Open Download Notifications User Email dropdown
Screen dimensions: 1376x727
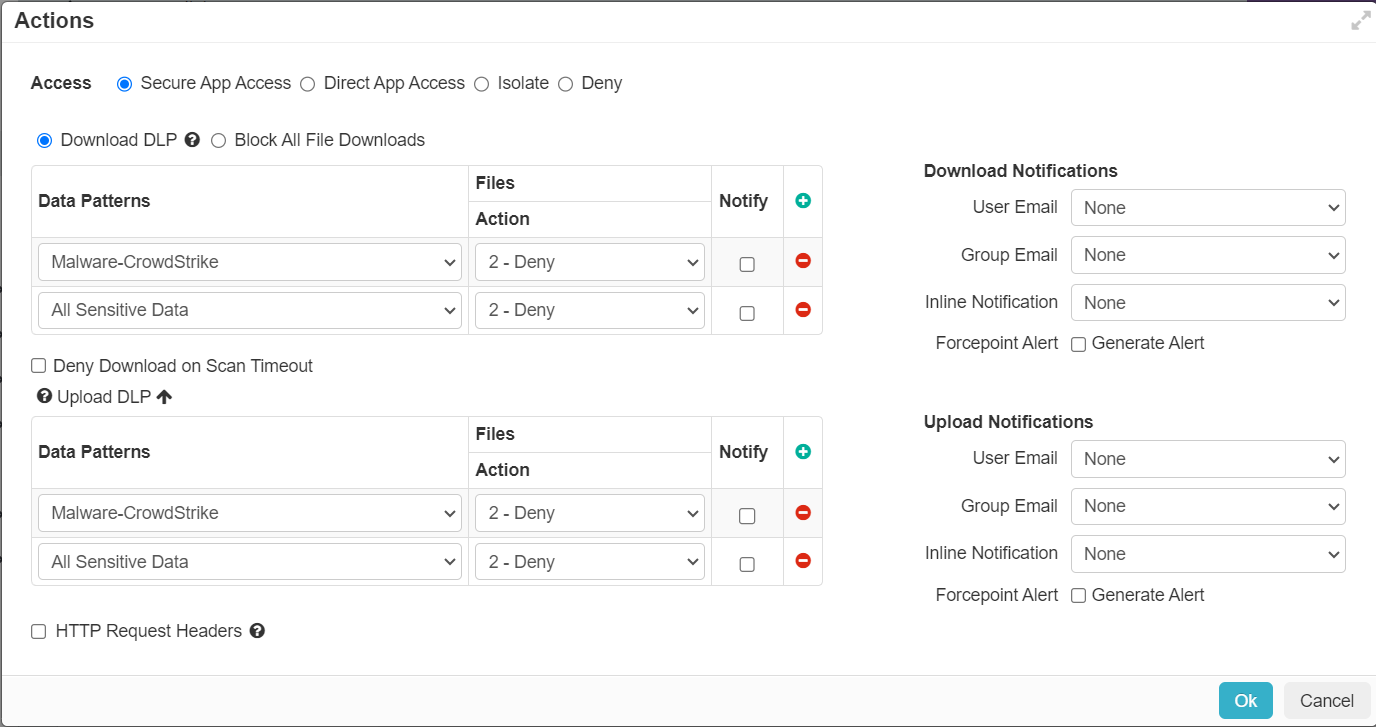[1207, 208]
